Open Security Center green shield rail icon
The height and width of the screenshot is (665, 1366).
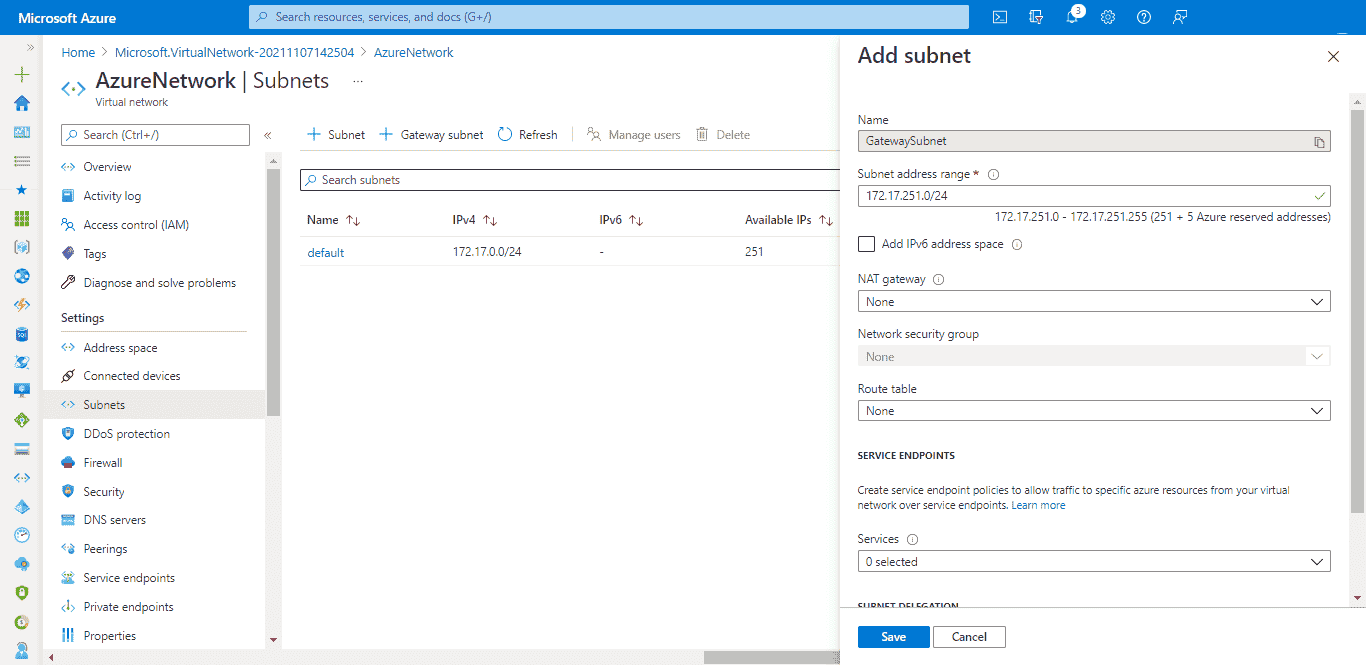(22, 593)
